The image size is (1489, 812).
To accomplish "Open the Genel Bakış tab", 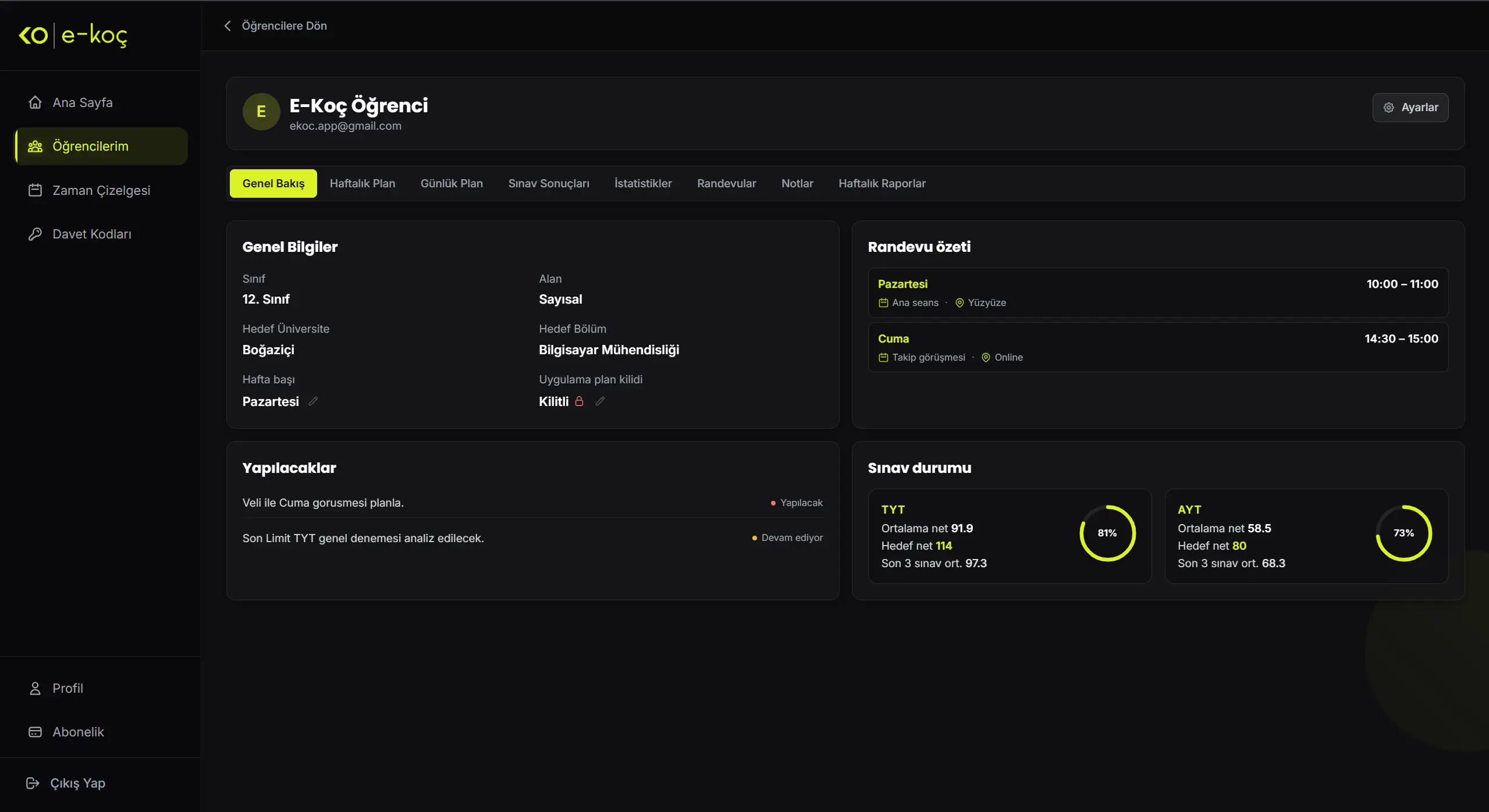I will [273, 183].
